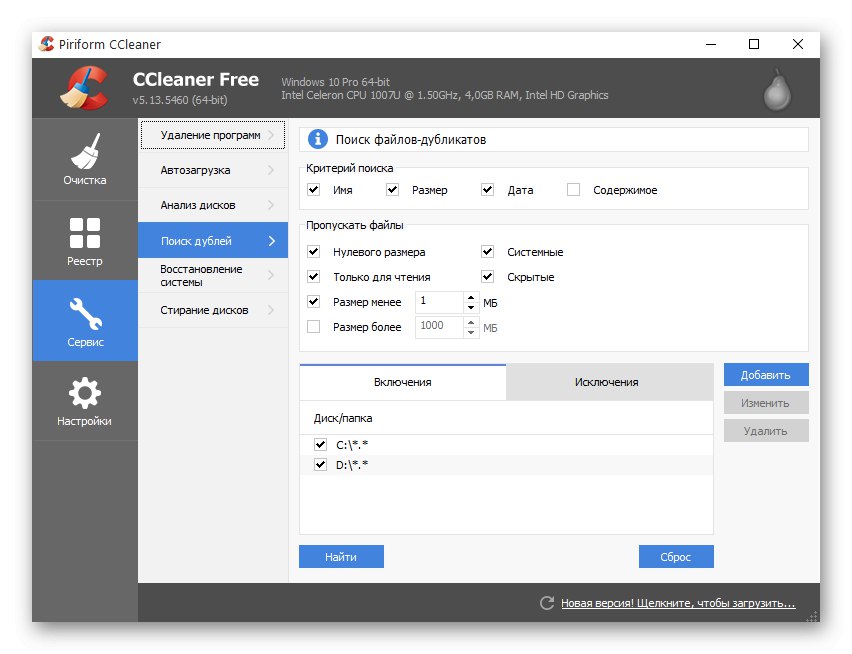Toggle the Имя search criterion checkbox
Viewport: 852px width, 654px height.
(314, 190)
